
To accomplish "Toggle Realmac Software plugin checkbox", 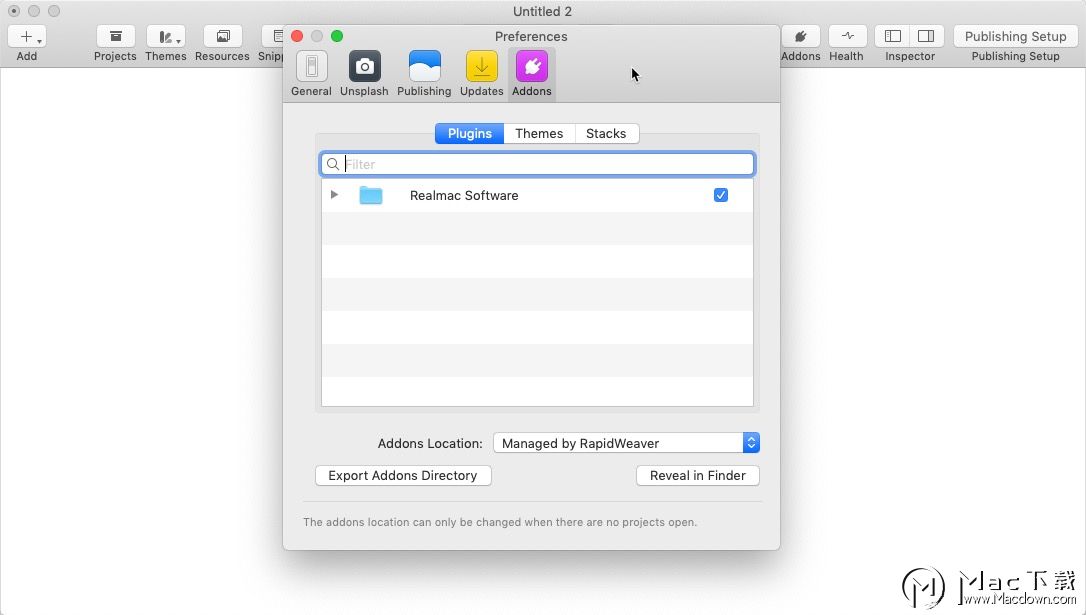I will coord(721,195).
